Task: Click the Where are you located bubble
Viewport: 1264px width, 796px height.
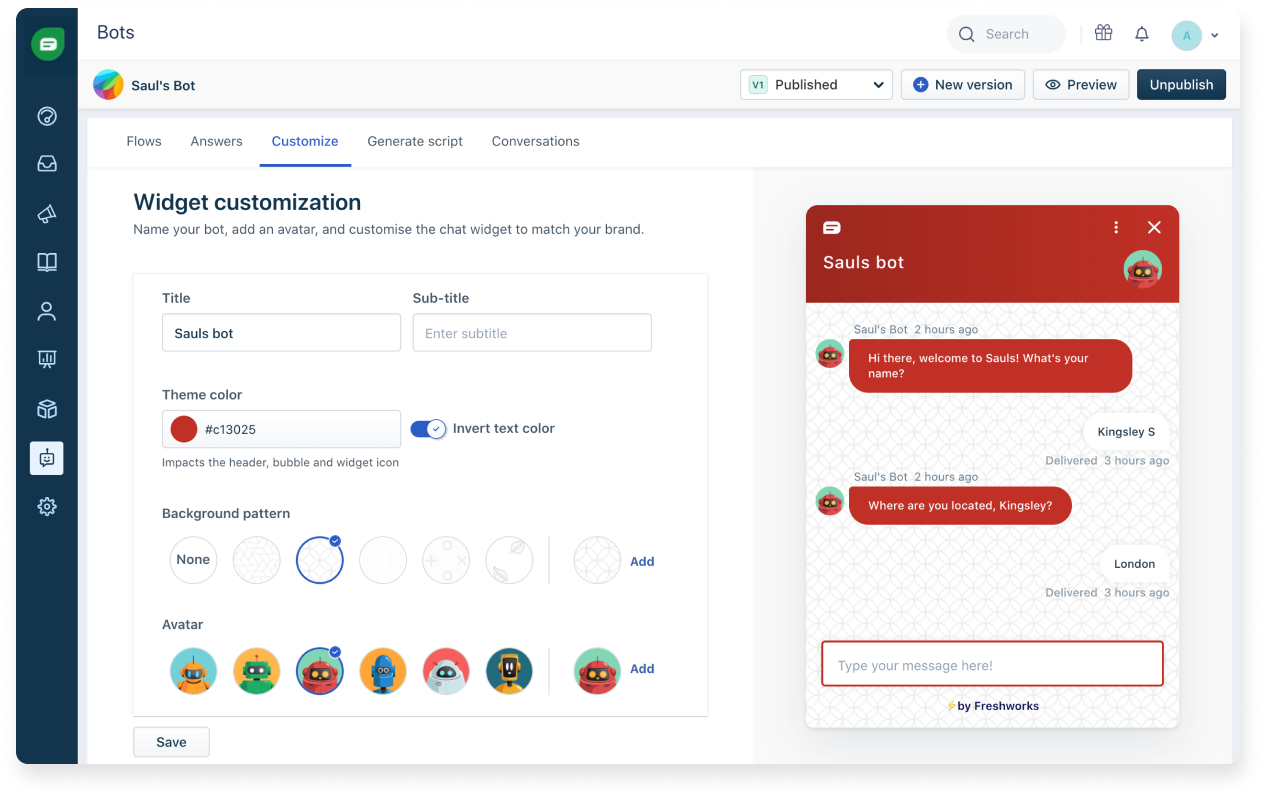Action: pos(960,506)
